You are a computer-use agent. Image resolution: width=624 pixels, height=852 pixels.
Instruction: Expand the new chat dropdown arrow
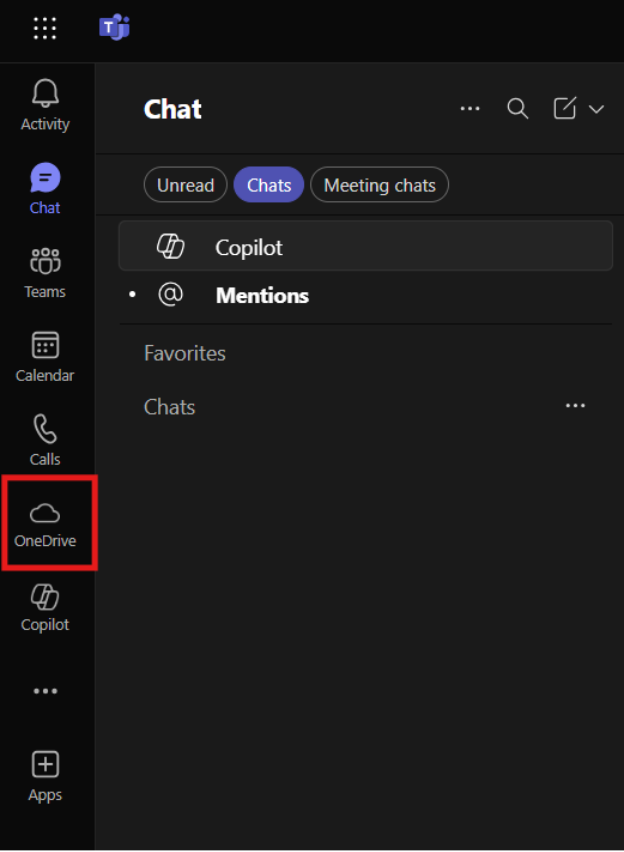click(597, 109)
